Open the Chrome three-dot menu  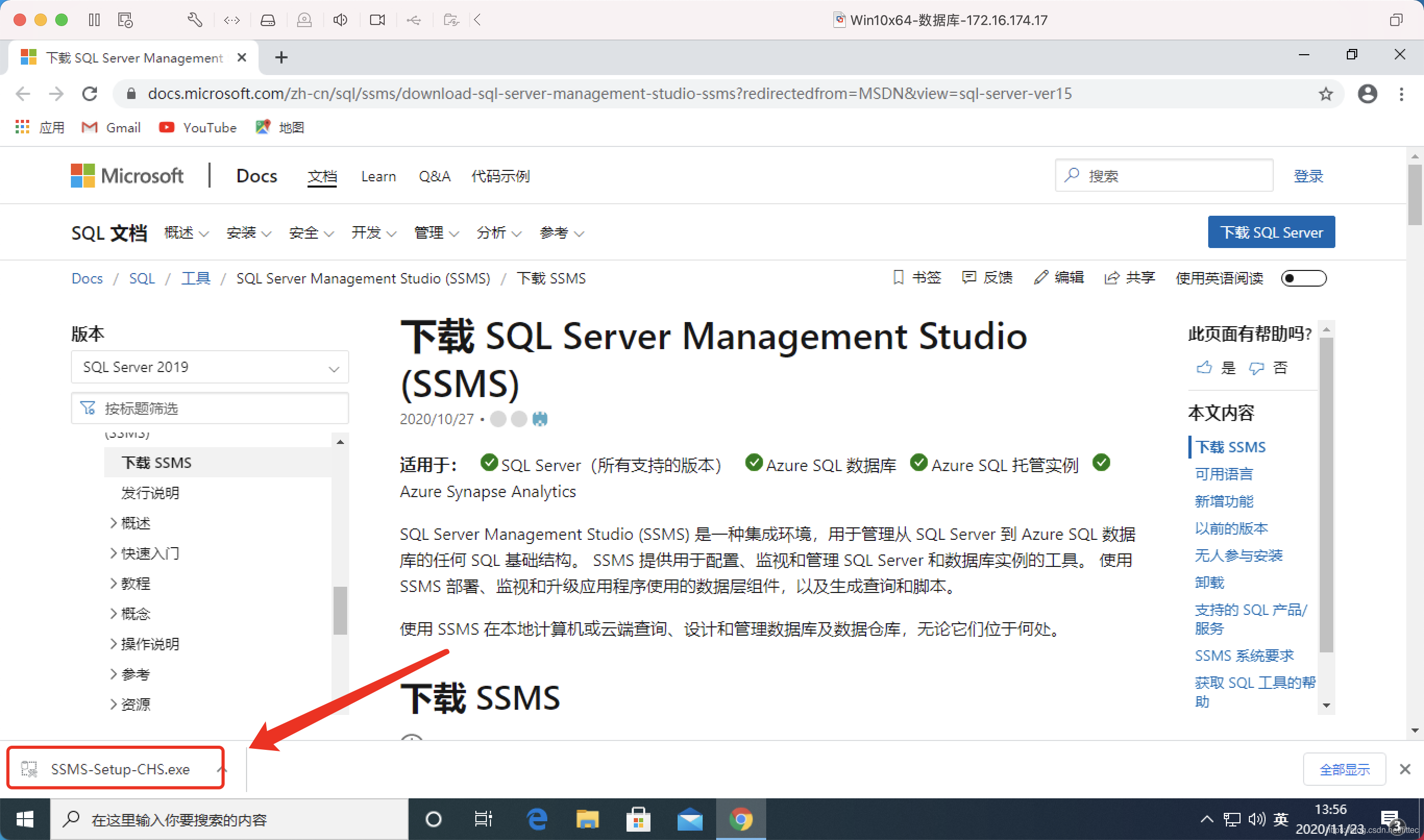click(x=1402, y=93)
